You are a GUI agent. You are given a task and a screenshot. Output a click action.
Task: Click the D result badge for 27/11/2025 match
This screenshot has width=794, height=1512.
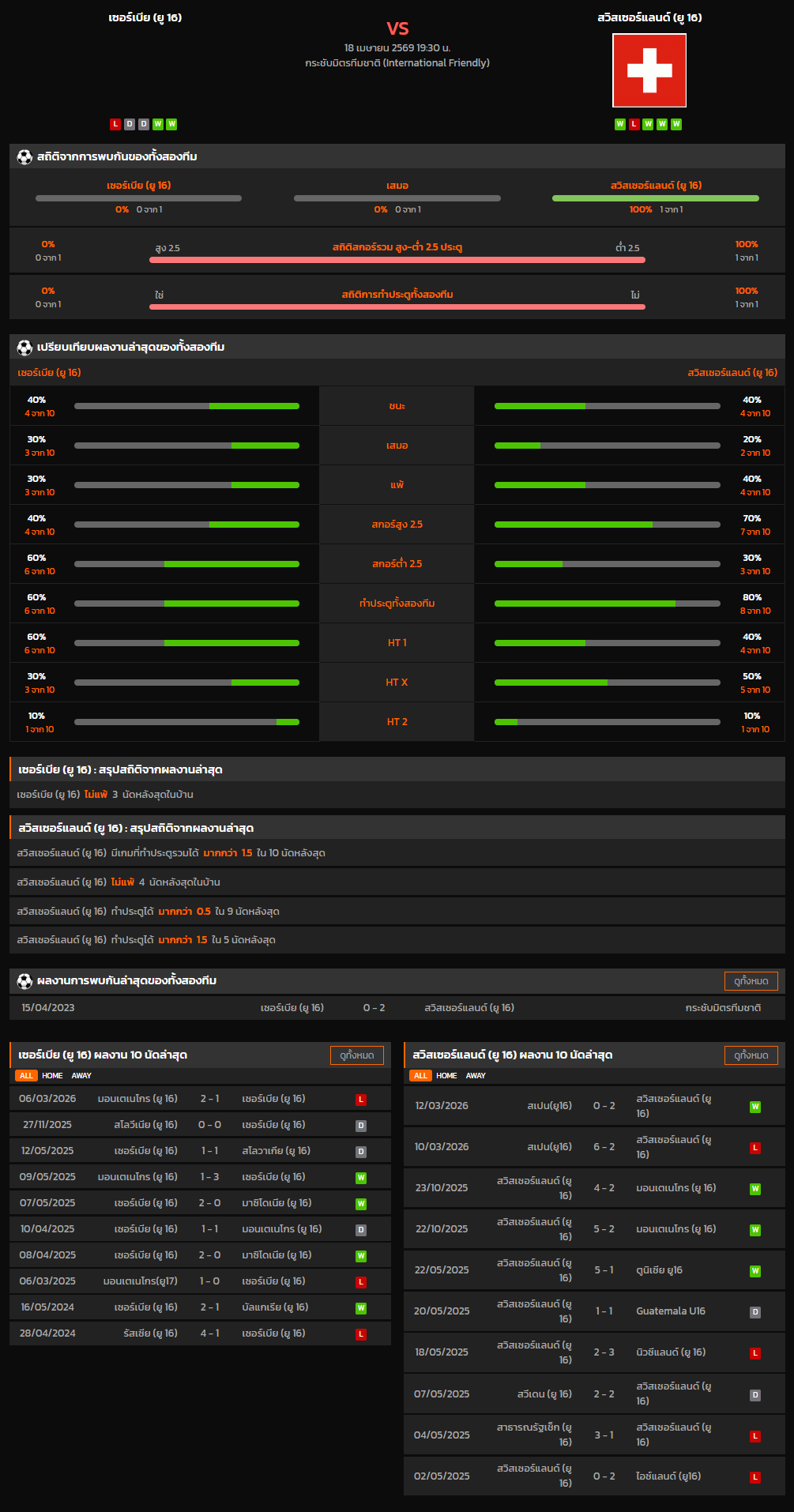(x=360, y=1125)
